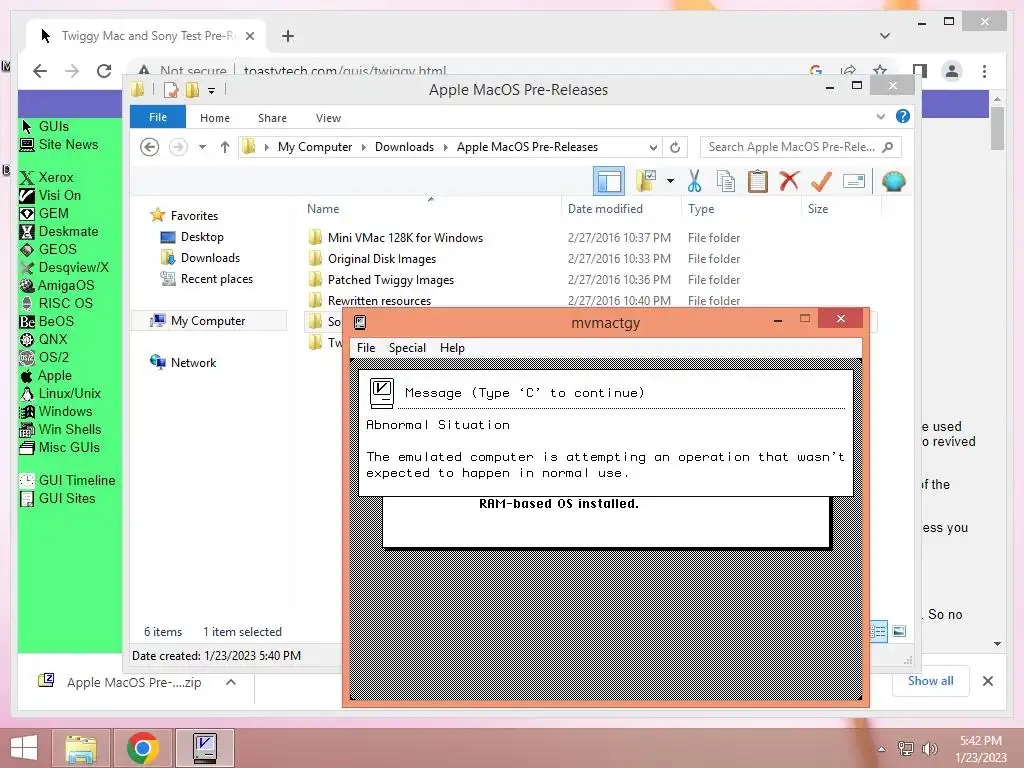Open the View ribbon tab
1024x768 pixels.
click(328, 118)
